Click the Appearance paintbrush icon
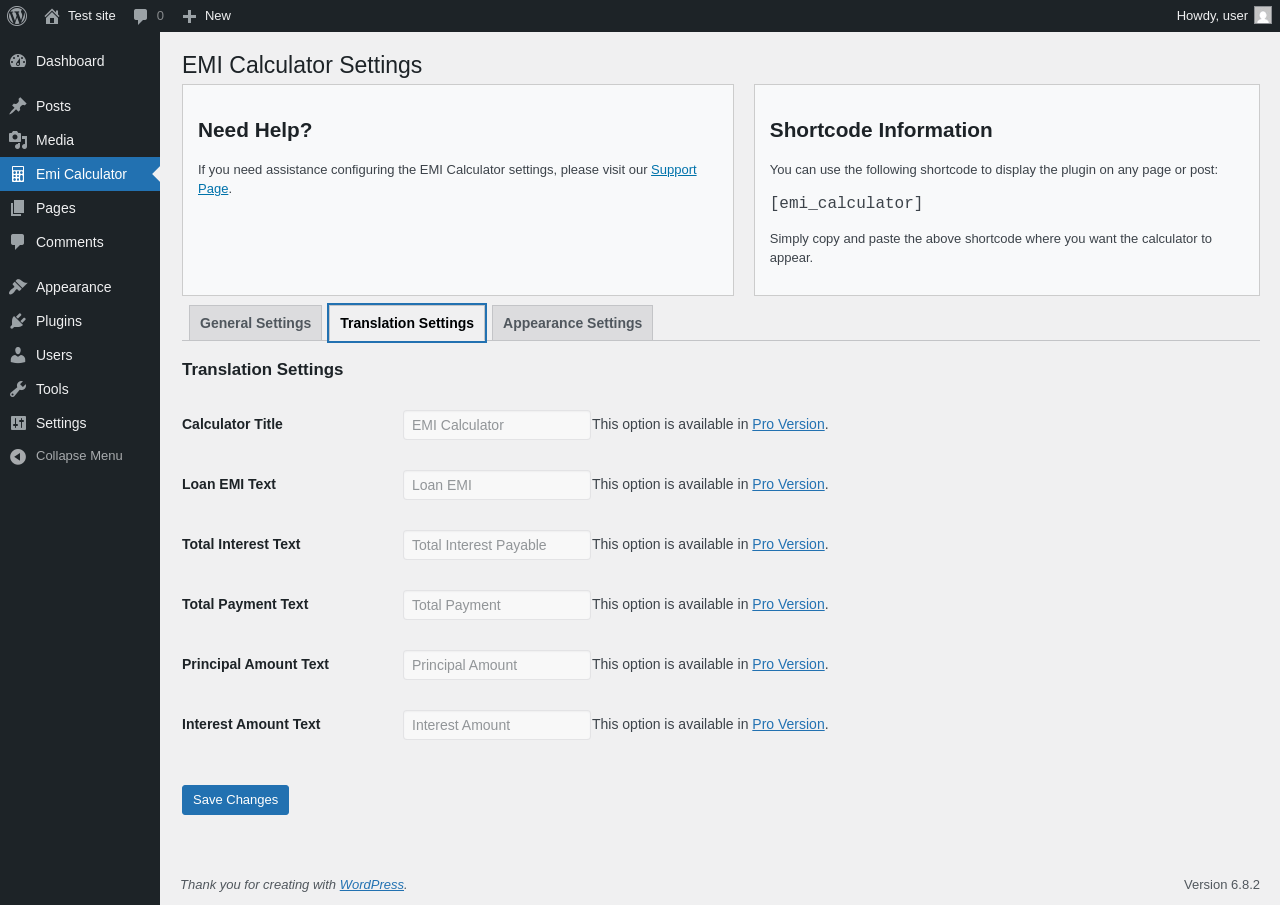The image size is (1280, 905). (x=18, y=287)
